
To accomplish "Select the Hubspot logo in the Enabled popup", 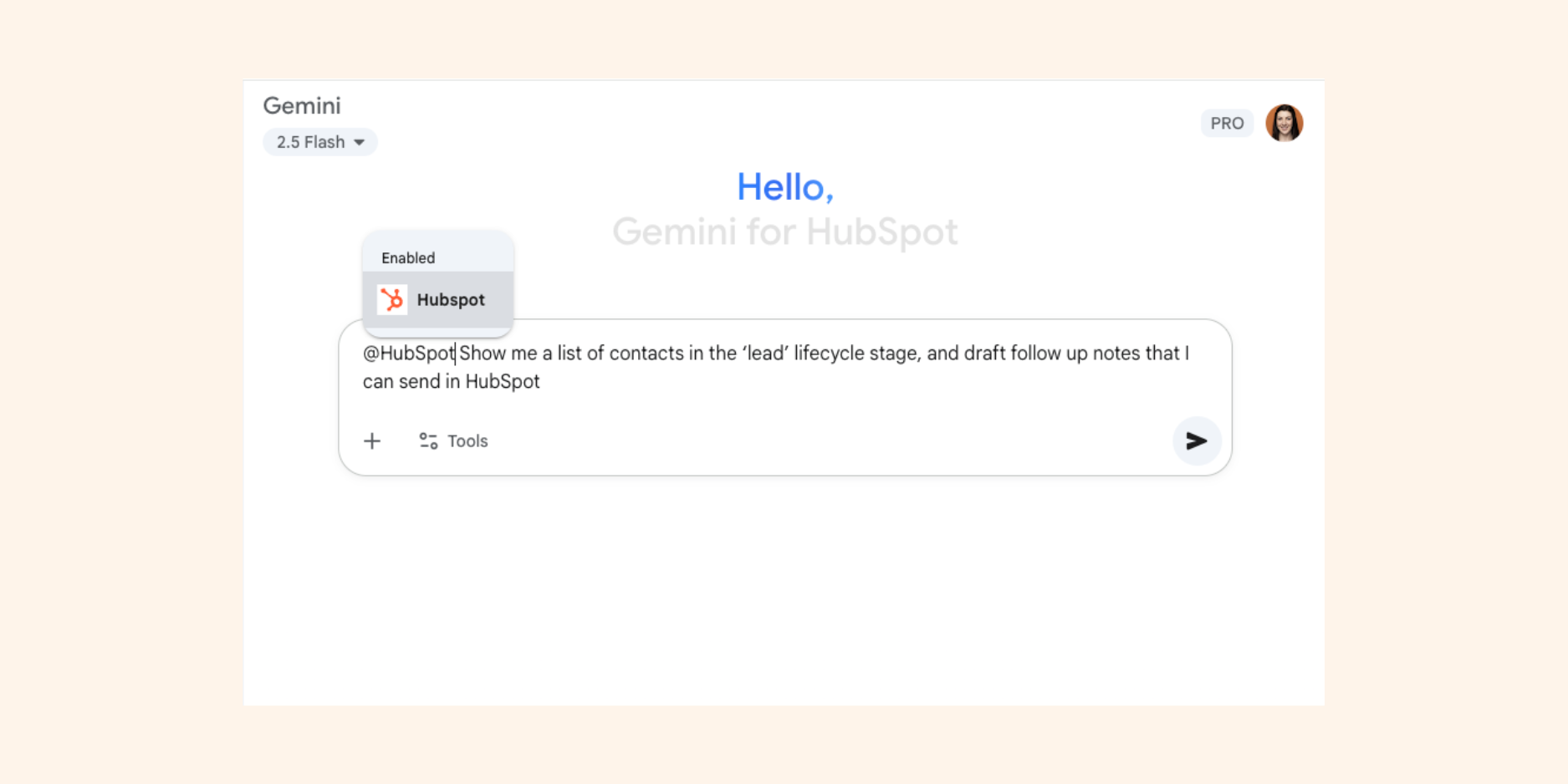I will point(391,299).
